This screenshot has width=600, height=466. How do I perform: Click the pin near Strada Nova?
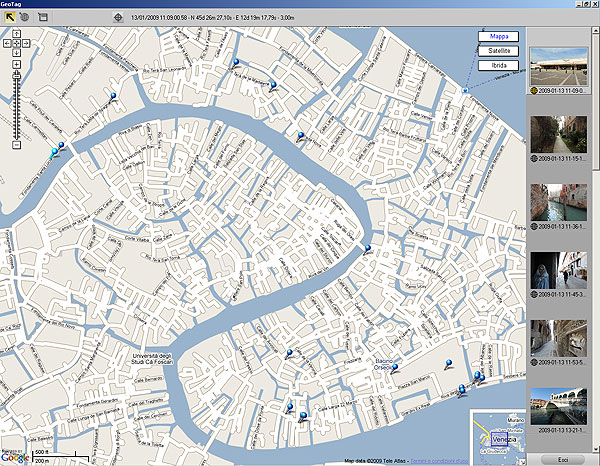coord(300,136)
